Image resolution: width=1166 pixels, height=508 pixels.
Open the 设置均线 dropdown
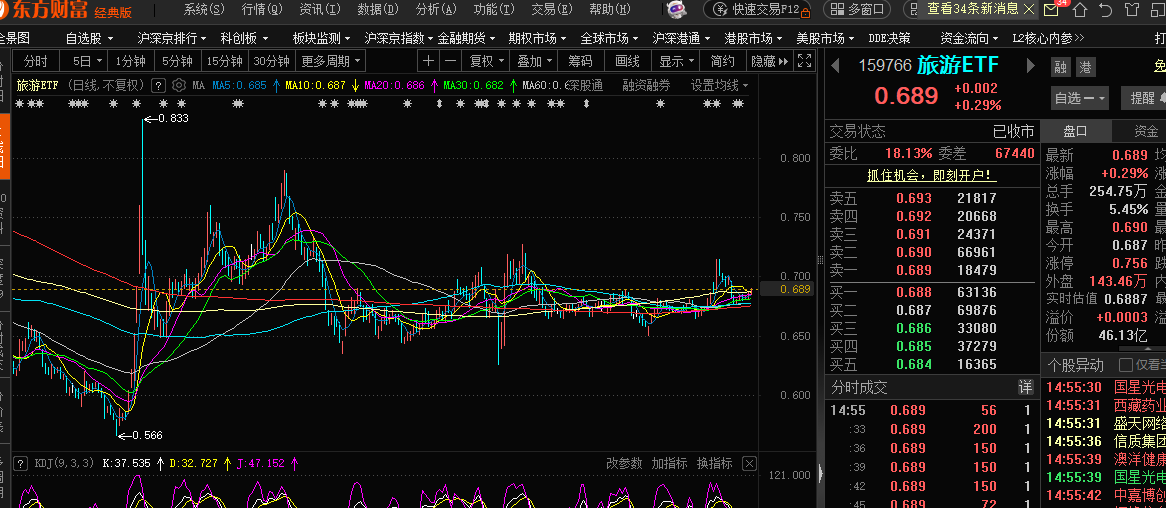720,86
